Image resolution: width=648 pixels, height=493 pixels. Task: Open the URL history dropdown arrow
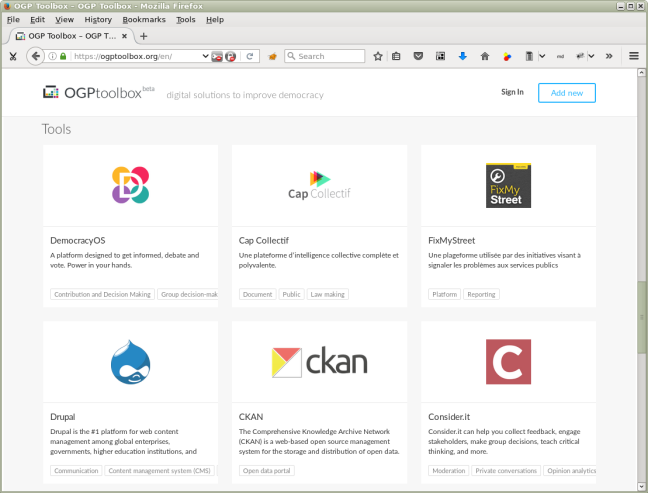205,56
